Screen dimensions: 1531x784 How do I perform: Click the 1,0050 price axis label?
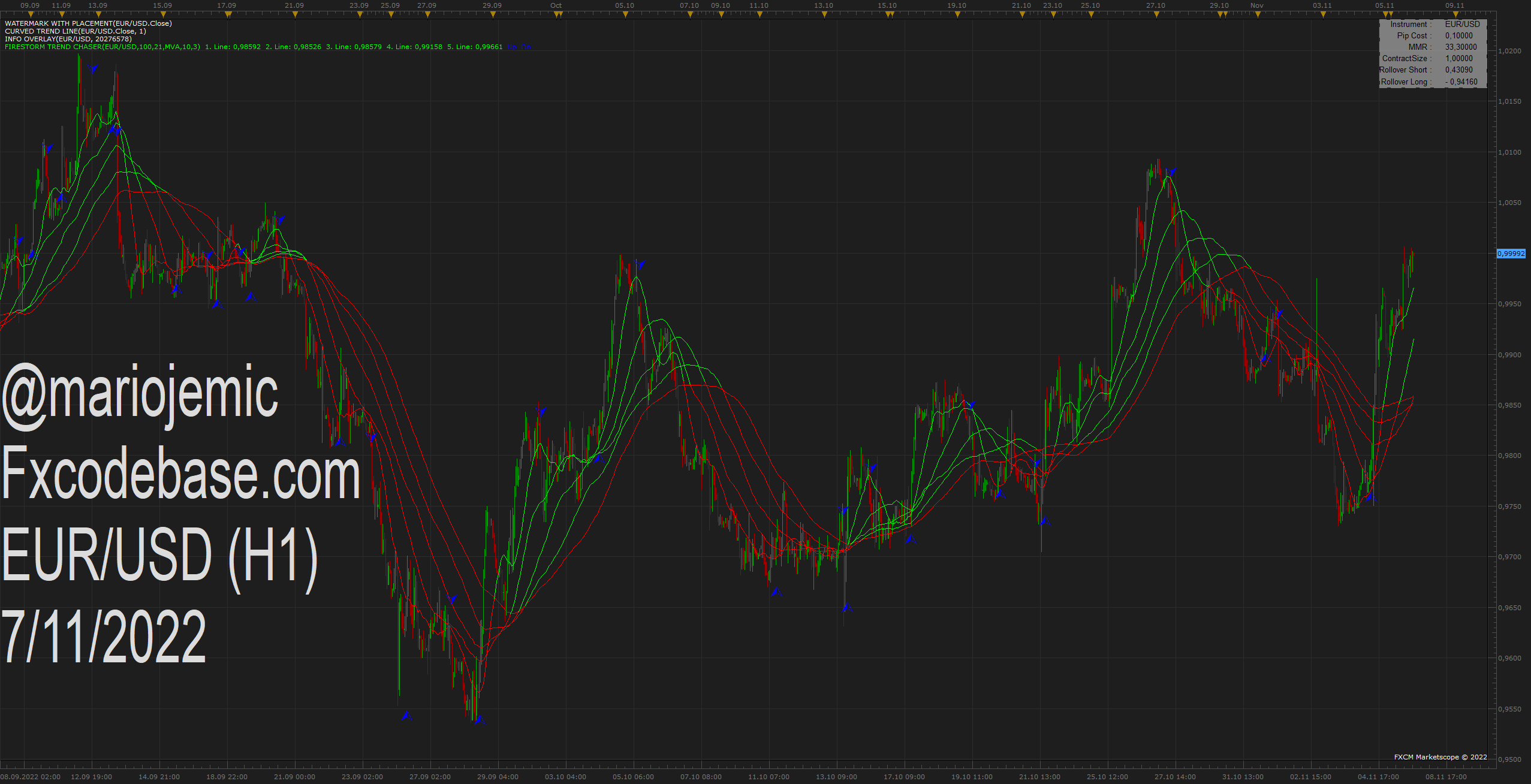(x=1509, y=203)
